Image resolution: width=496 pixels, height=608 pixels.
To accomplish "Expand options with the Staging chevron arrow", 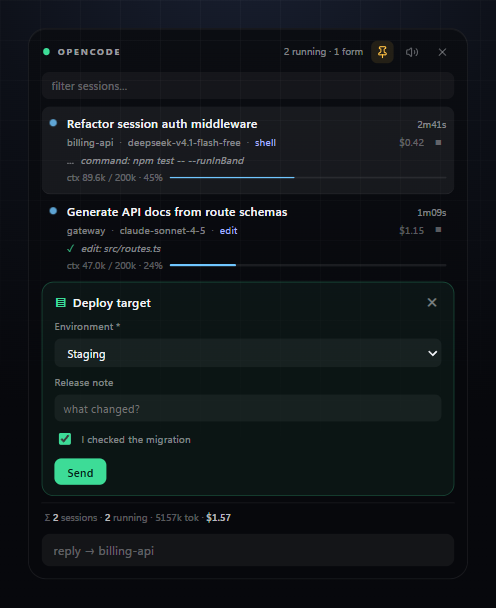I will (432, 353).
